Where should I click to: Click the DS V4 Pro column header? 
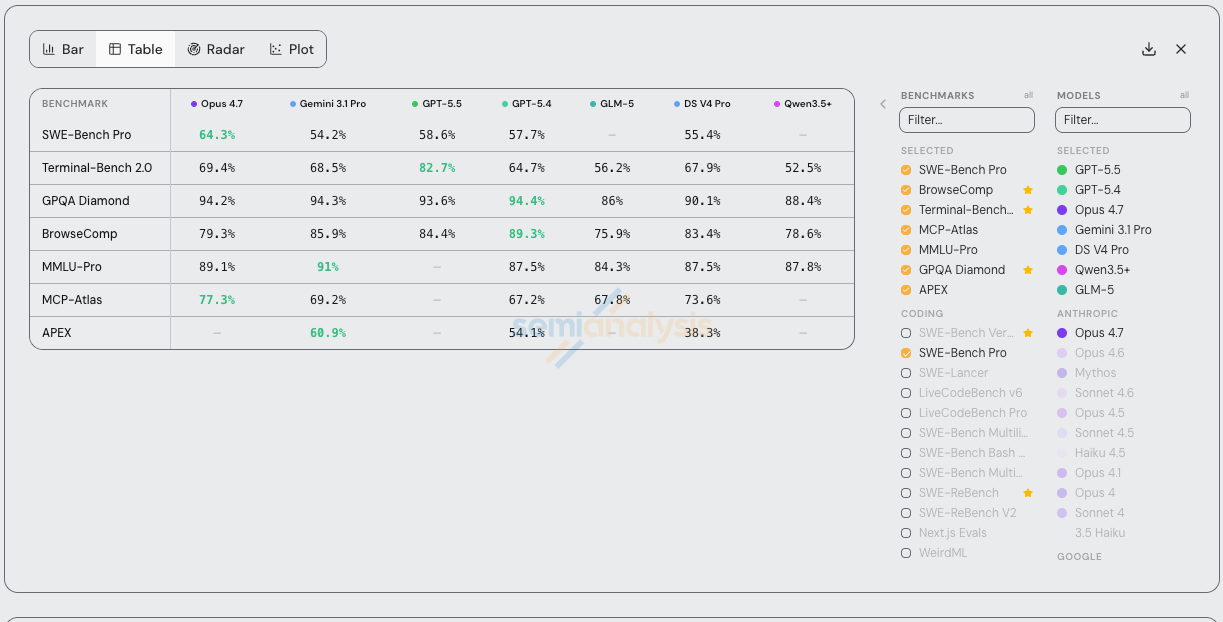click(x=702, y=104)
